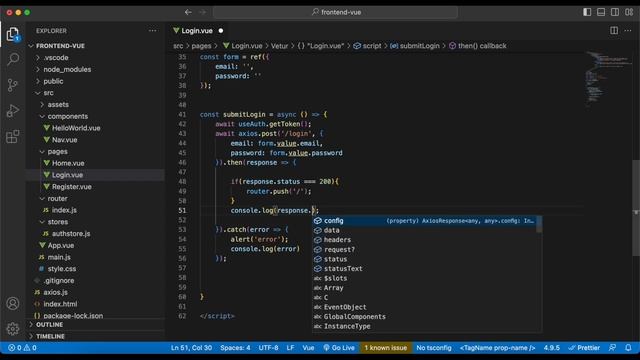The height and width of the screenshot is (360, 640).
Task: Click the code minimap preview
Action: click(x=609, y=80)
